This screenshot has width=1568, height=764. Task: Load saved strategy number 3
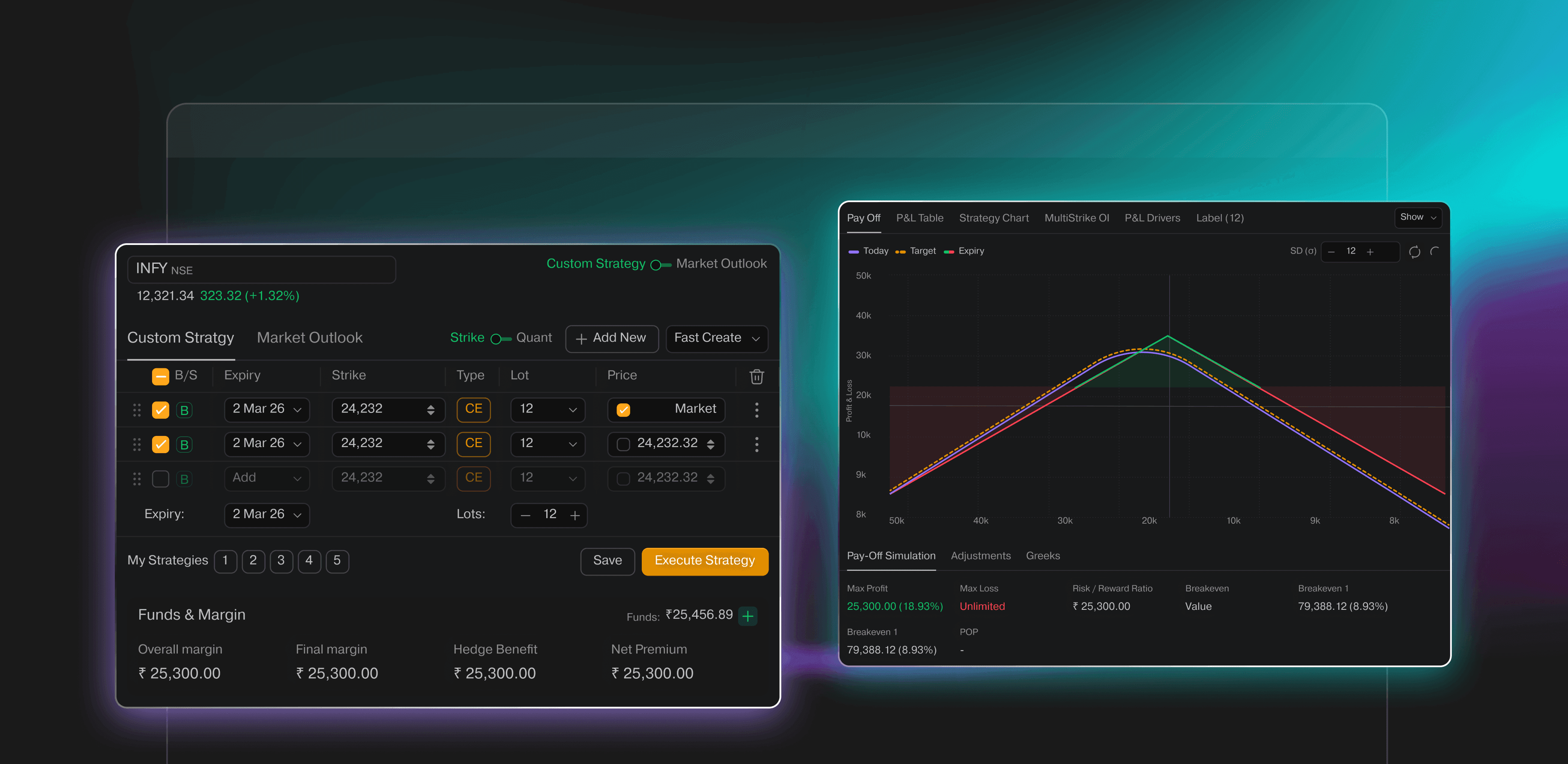point(281,561)
